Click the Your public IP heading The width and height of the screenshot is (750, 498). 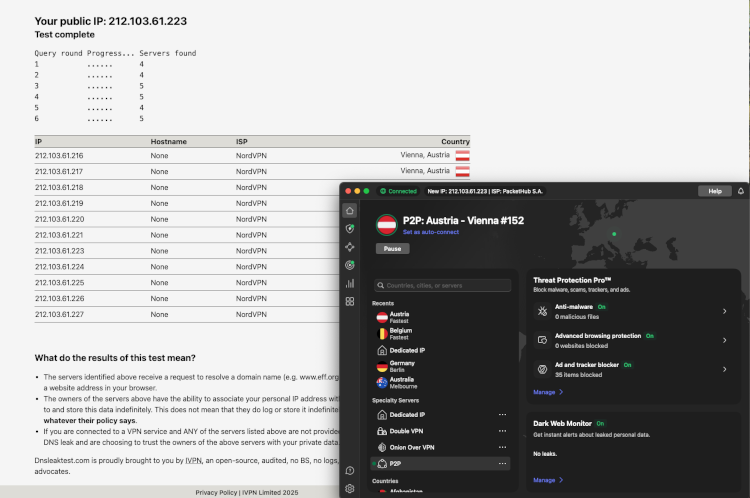pos(110,21)
